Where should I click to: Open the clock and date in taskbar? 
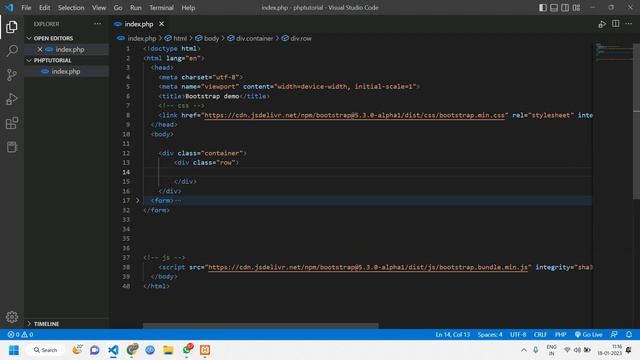tap(610, 350)
